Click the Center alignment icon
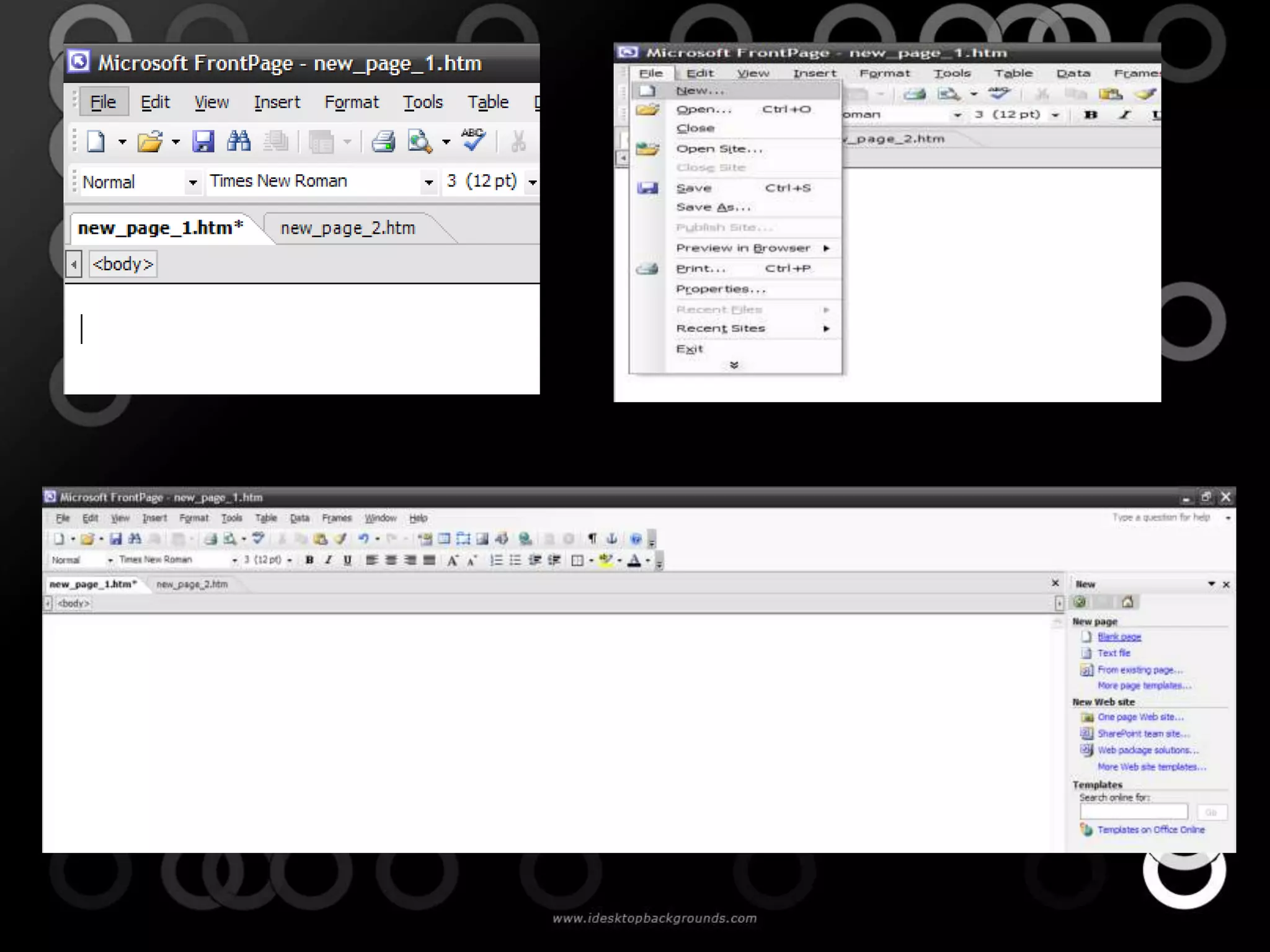 point(391,560)
